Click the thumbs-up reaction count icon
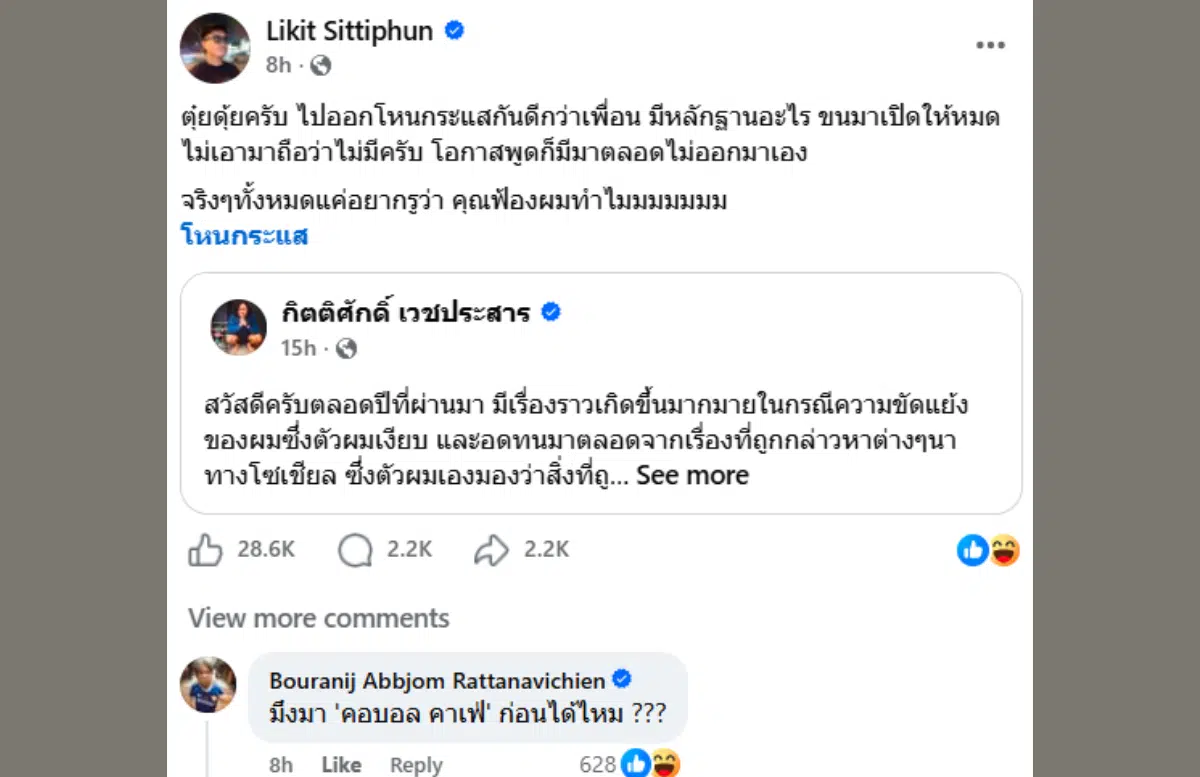1200x777 pixels. tap(972, 550)
